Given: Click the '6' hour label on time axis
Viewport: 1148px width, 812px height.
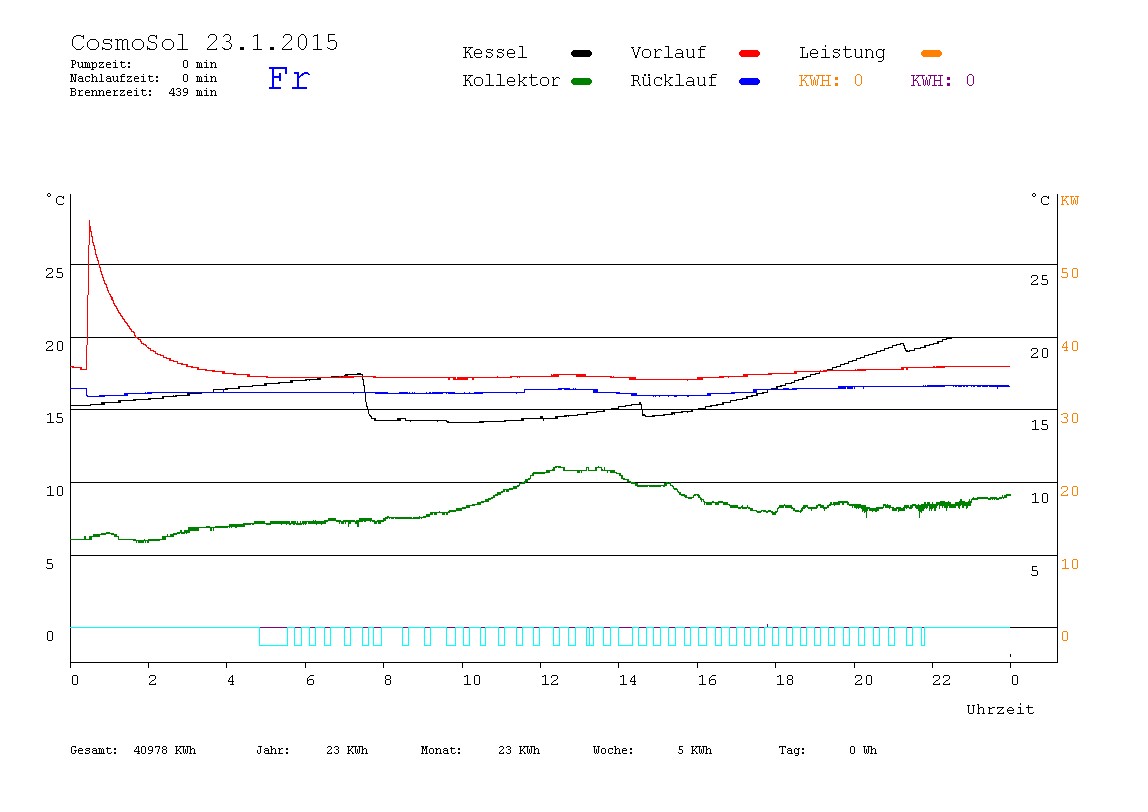Looking at the screenshot, I should (310, 680).
